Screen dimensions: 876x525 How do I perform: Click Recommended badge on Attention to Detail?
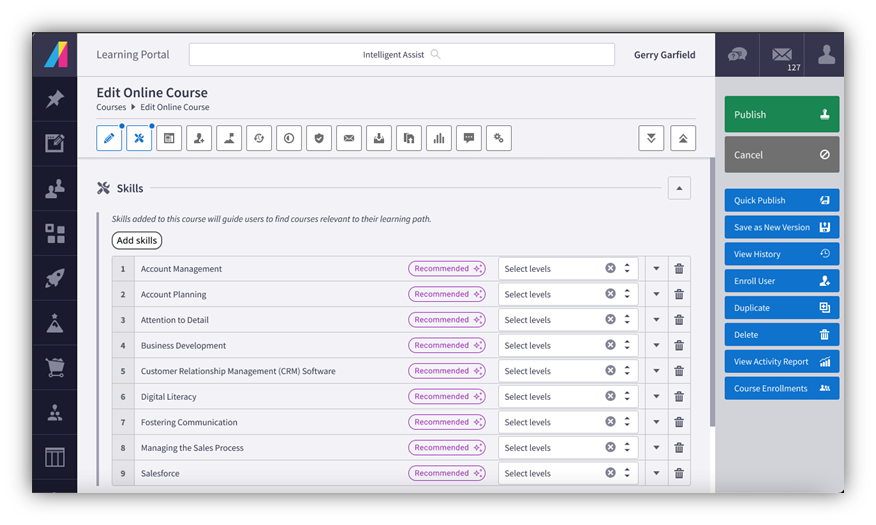click(447, 320)
